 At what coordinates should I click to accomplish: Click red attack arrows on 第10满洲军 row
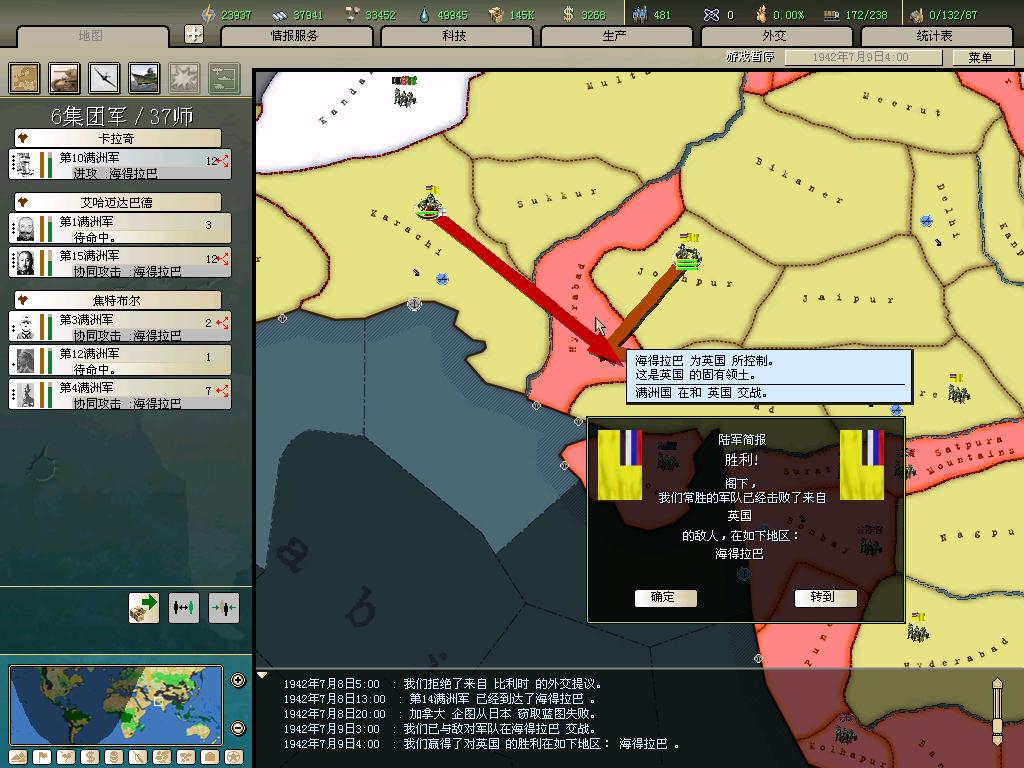point(223,161)
